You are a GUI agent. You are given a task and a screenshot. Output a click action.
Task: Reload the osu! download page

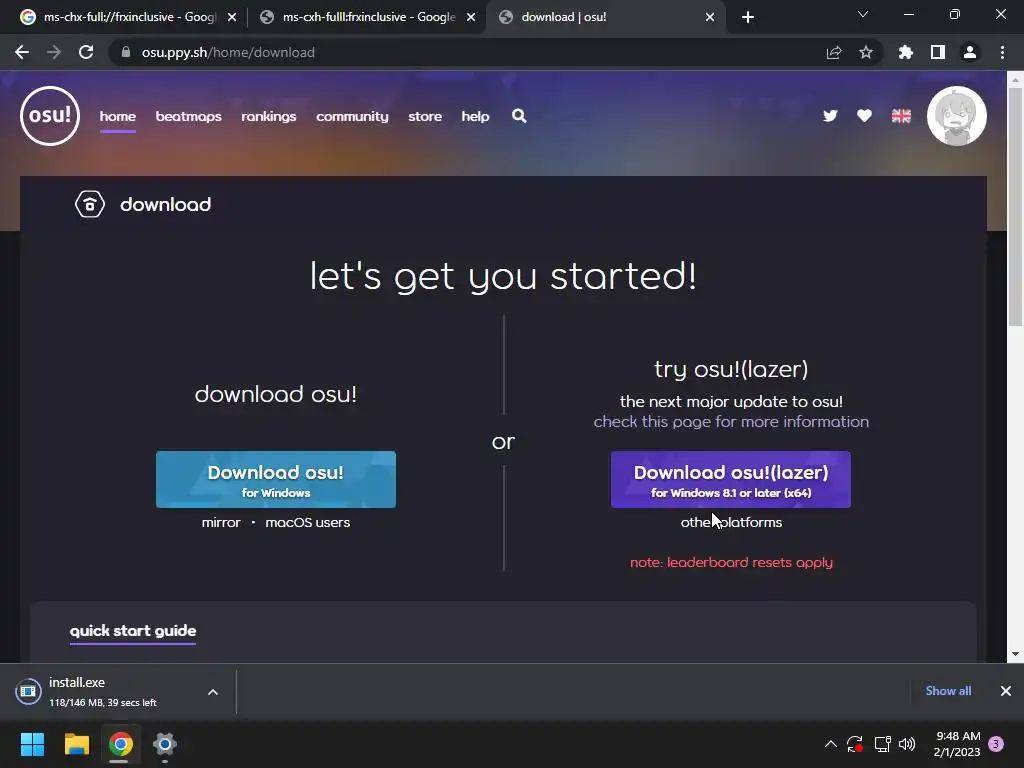[x=86, y=52]
